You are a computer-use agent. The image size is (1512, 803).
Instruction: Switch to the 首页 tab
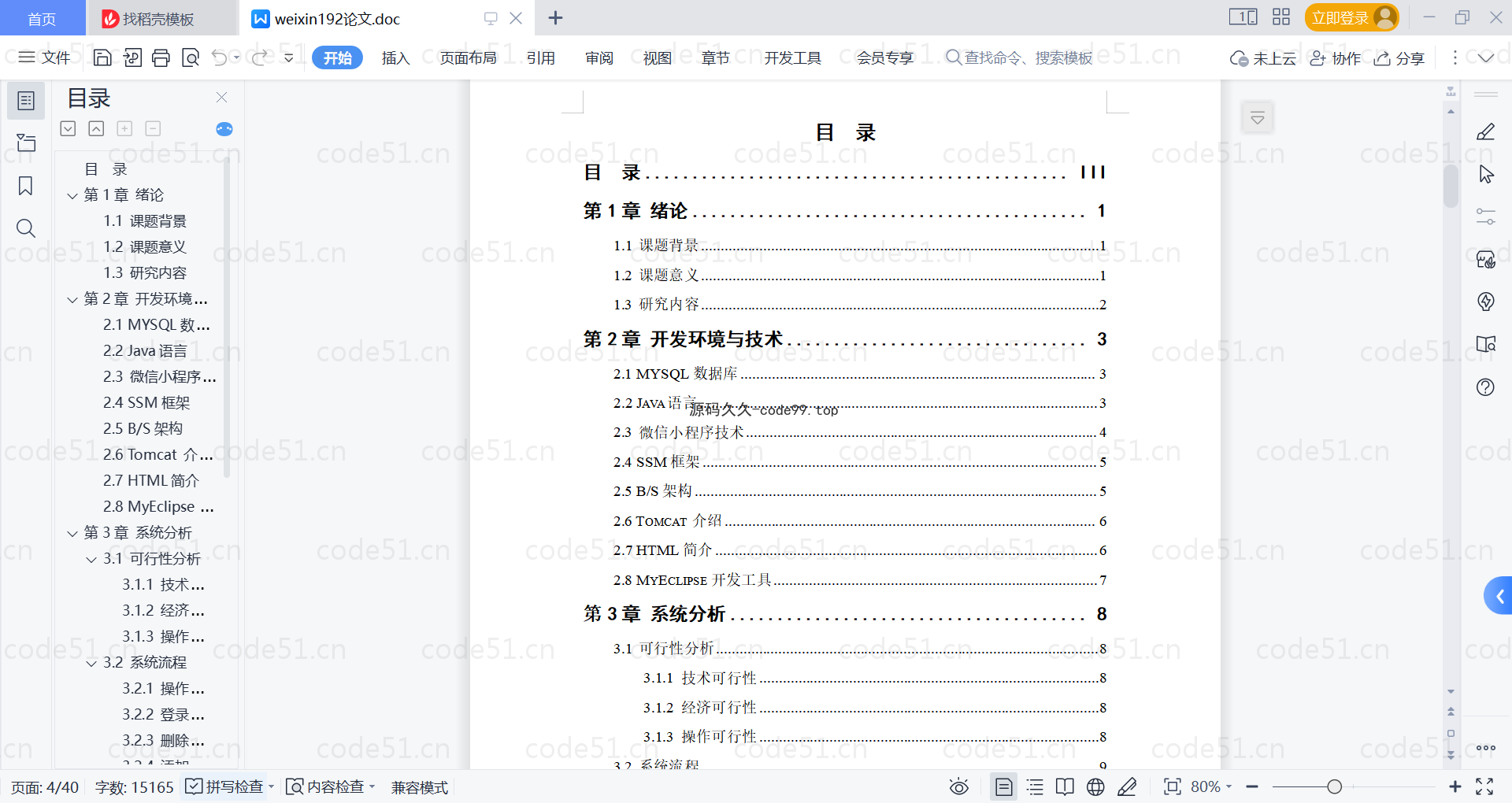pos(42,18)
